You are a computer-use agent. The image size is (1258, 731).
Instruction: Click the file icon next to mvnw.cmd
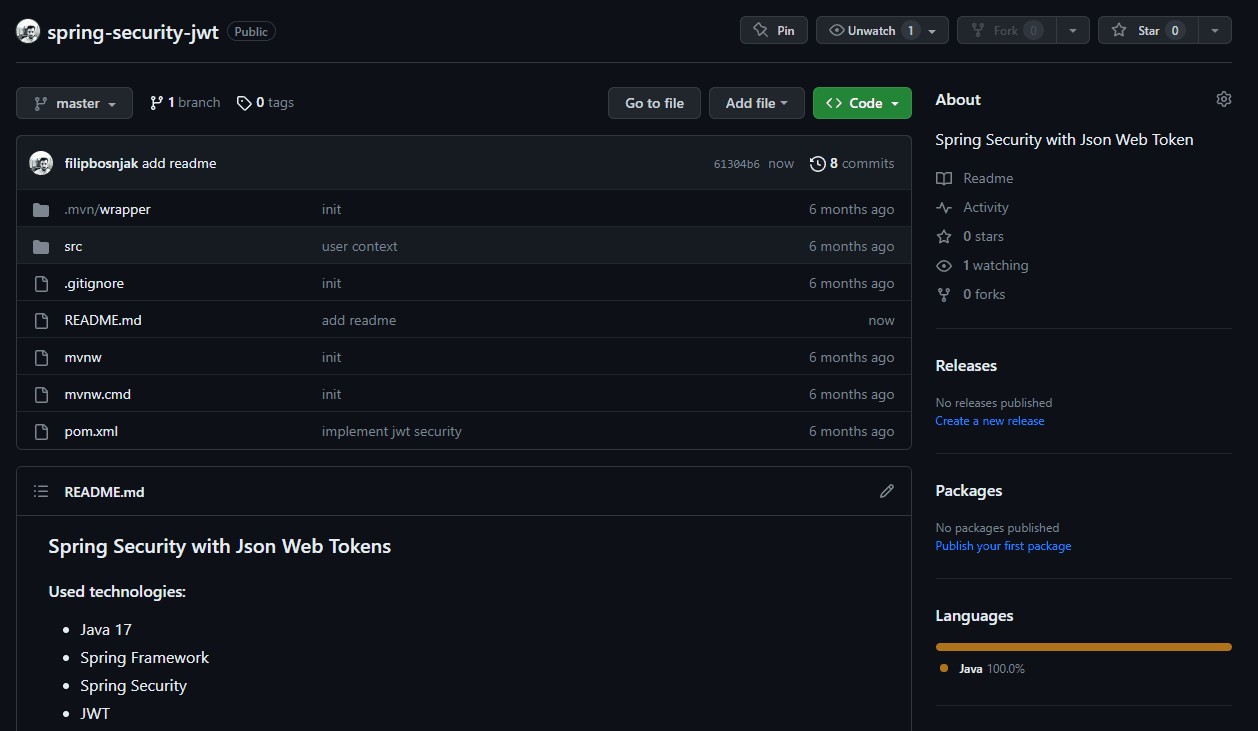tap(41, 394)
